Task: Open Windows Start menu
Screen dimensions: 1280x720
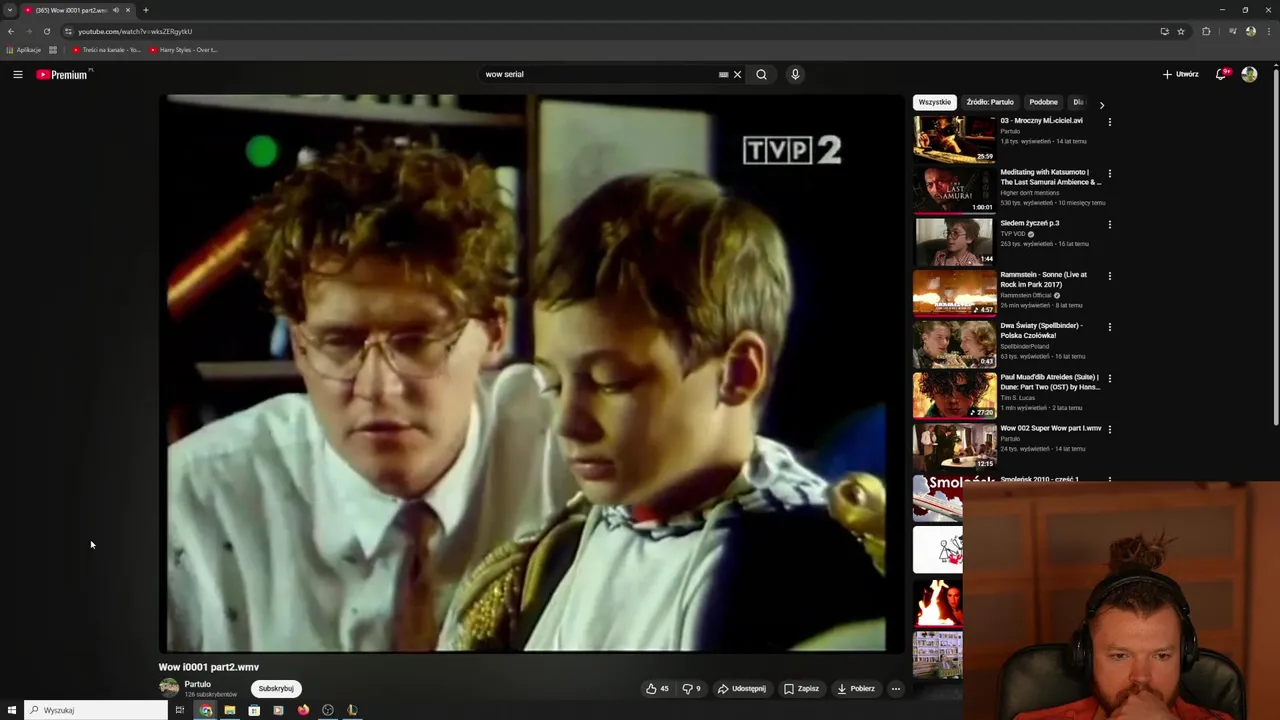Action: (11, 710)
